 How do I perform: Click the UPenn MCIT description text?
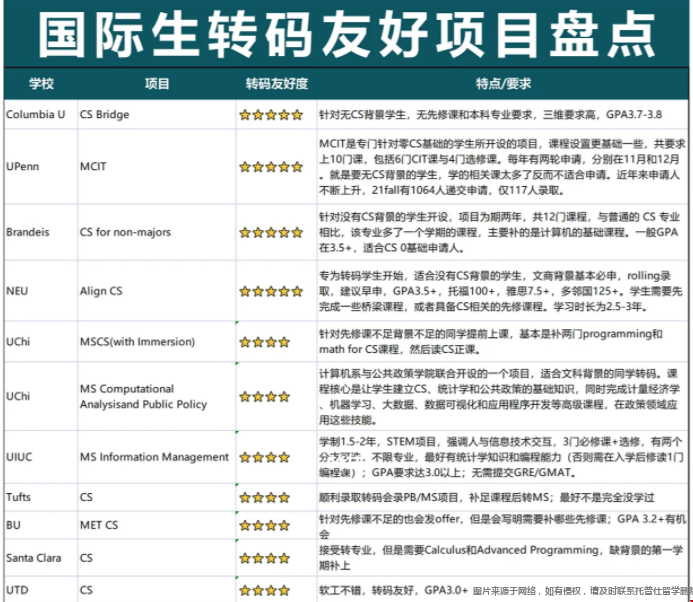coord(502,167)
